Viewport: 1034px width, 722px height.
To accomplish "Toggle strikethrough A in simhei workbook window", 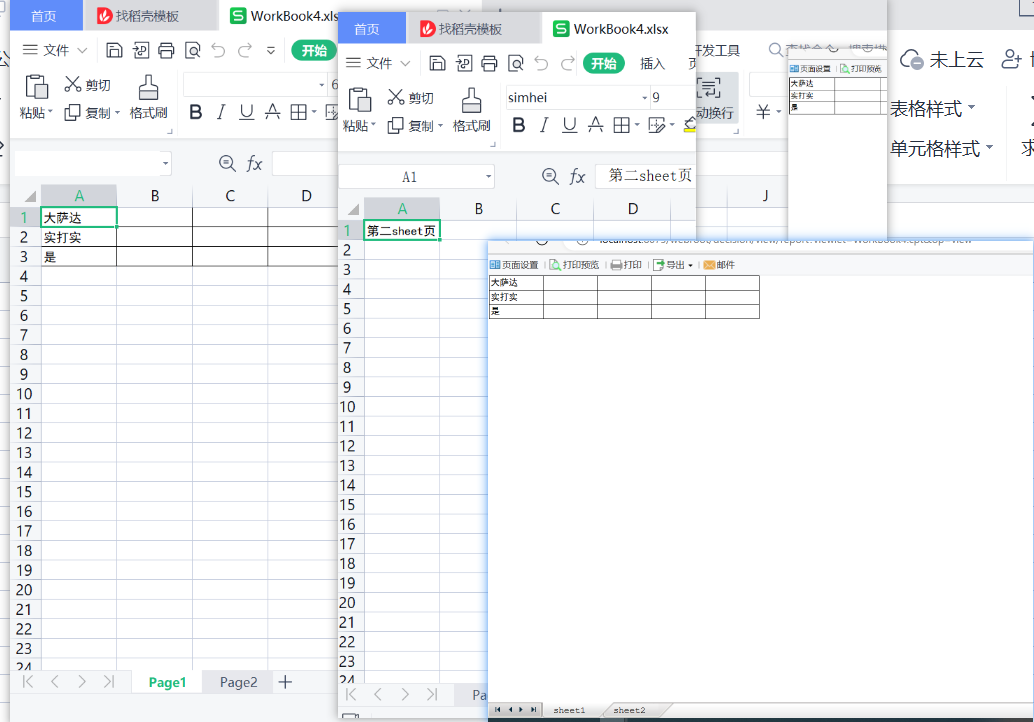I will pos(595,125).
